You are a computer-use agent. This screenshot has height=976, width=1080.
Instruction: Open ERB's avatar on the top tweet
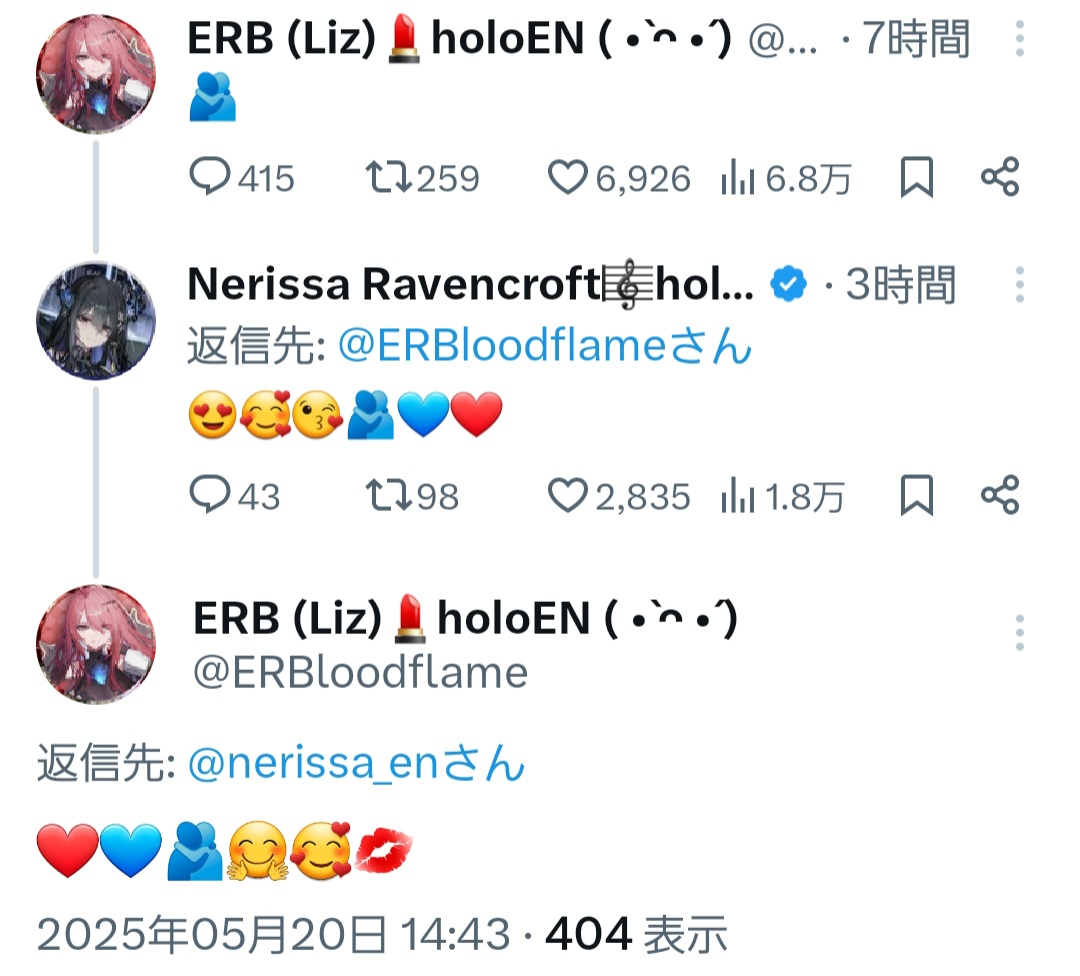click(96, 74)
